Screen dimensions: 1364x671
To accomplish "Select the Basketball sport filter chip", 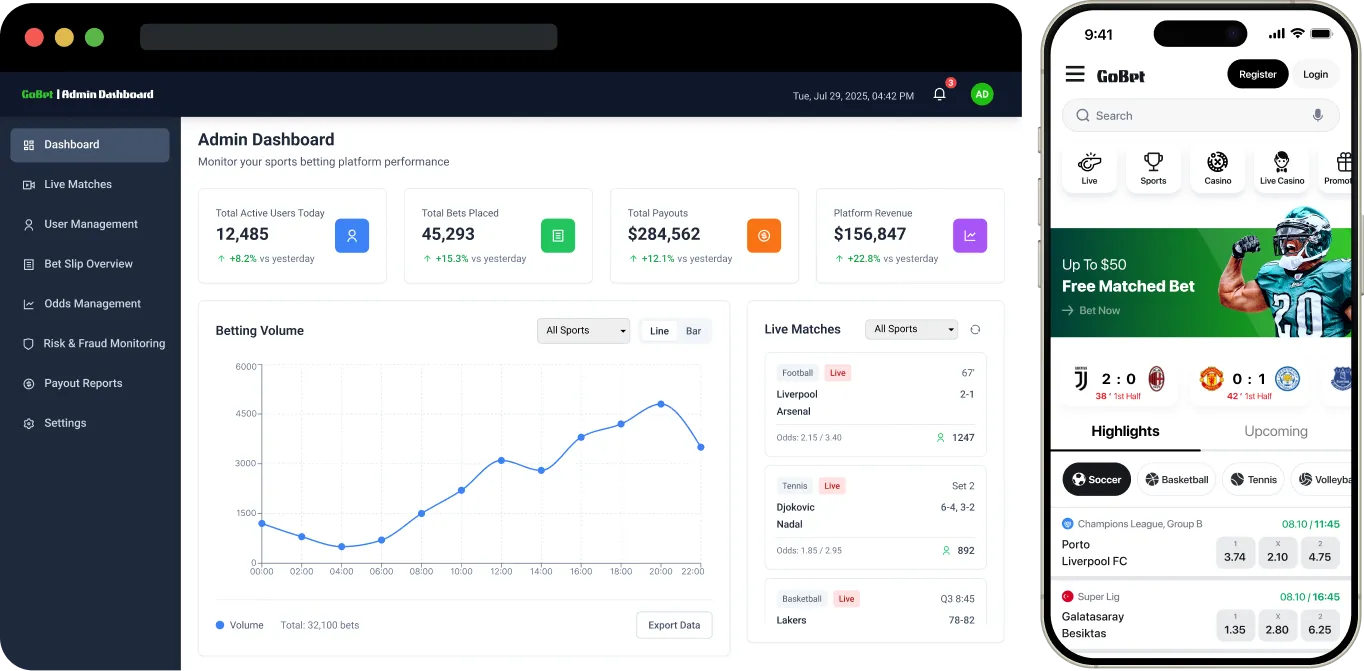I will coord(1176,479).
